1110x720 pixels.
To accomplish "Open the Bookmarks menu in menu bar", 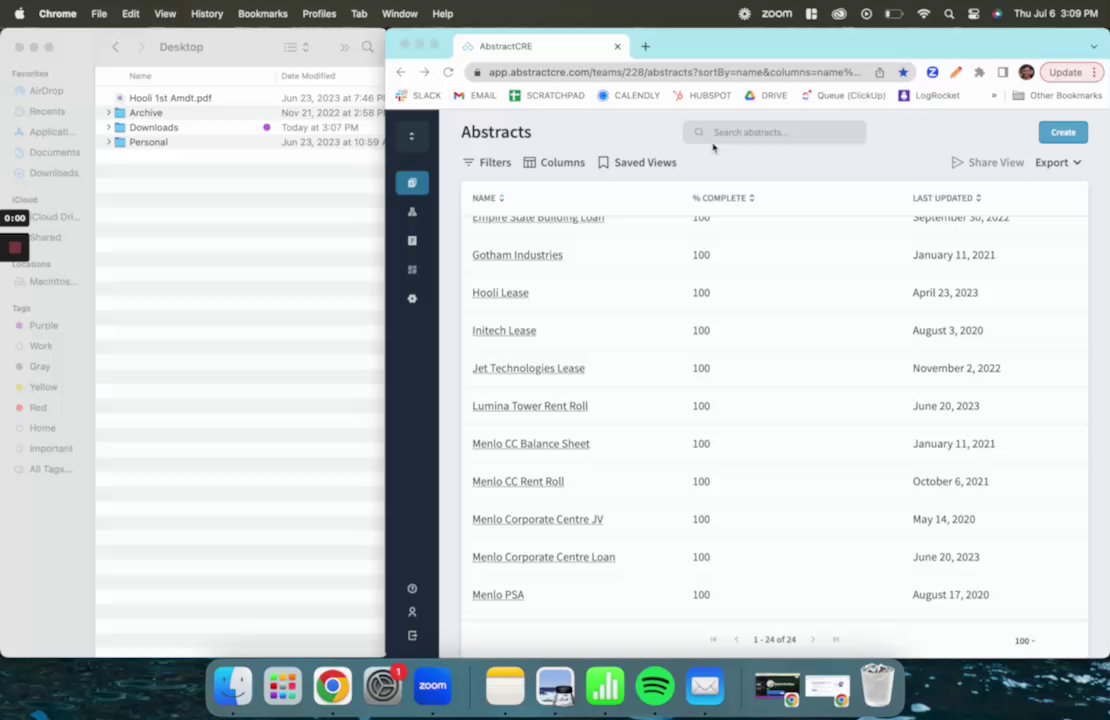I will pos(263,13).
